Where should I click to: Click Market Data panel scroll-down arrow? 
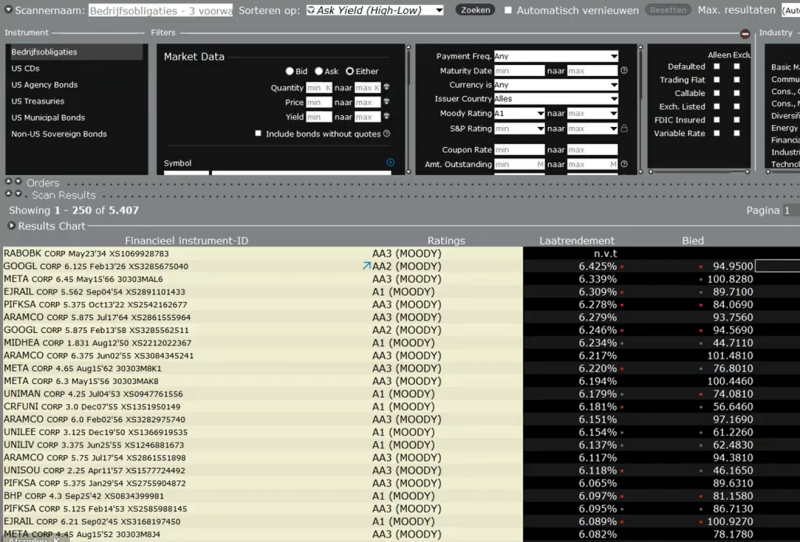tap(408, 171)
